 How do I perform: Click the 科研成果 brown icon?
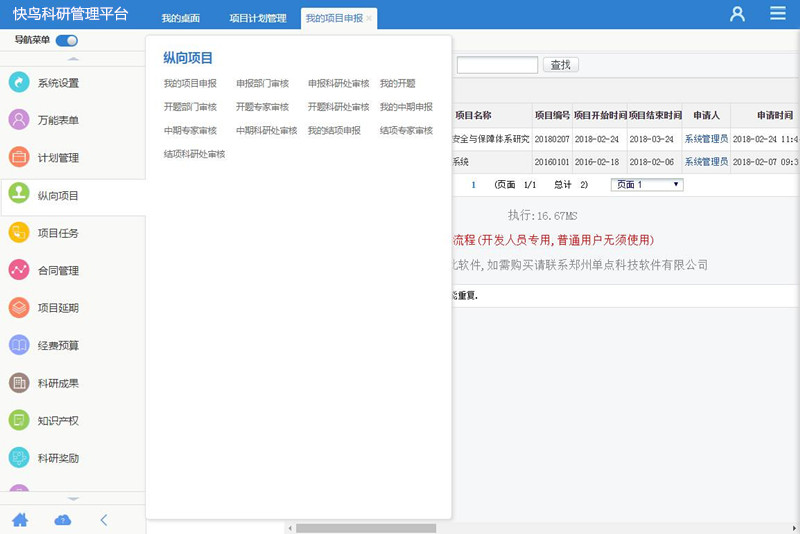point(19,383)
